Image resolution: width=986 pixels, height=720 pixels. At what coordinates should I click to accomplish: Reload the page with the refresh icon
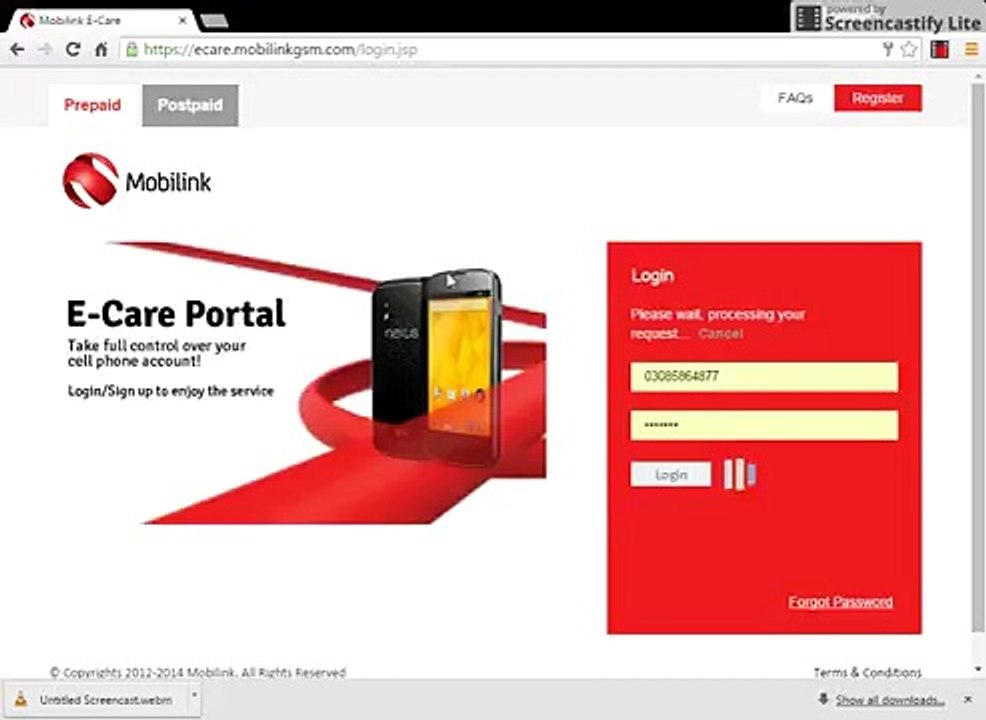[x=73, y=50]
